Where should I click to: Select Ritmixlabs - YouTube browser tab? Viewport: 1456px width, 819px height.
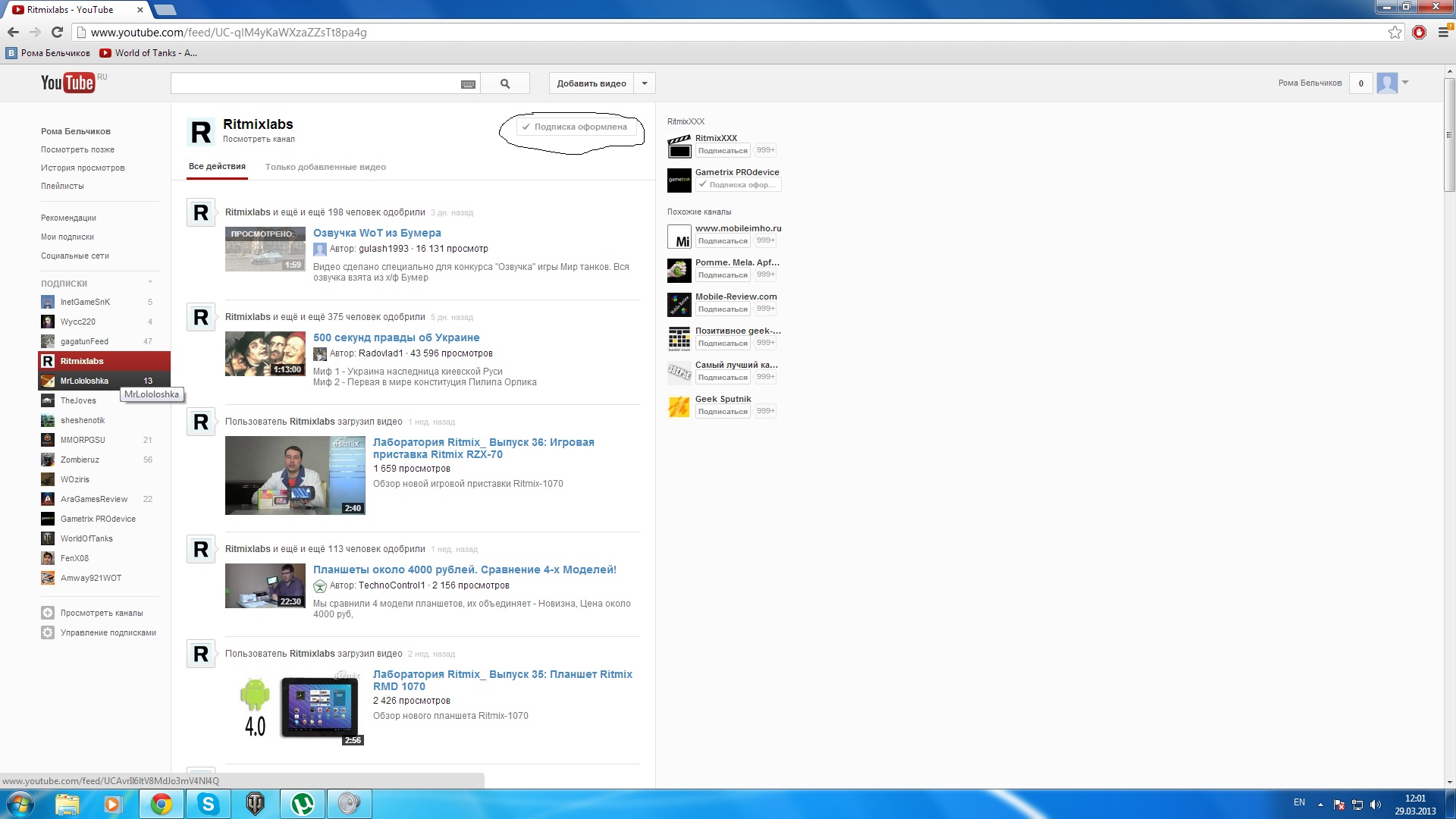pos(76,10)
